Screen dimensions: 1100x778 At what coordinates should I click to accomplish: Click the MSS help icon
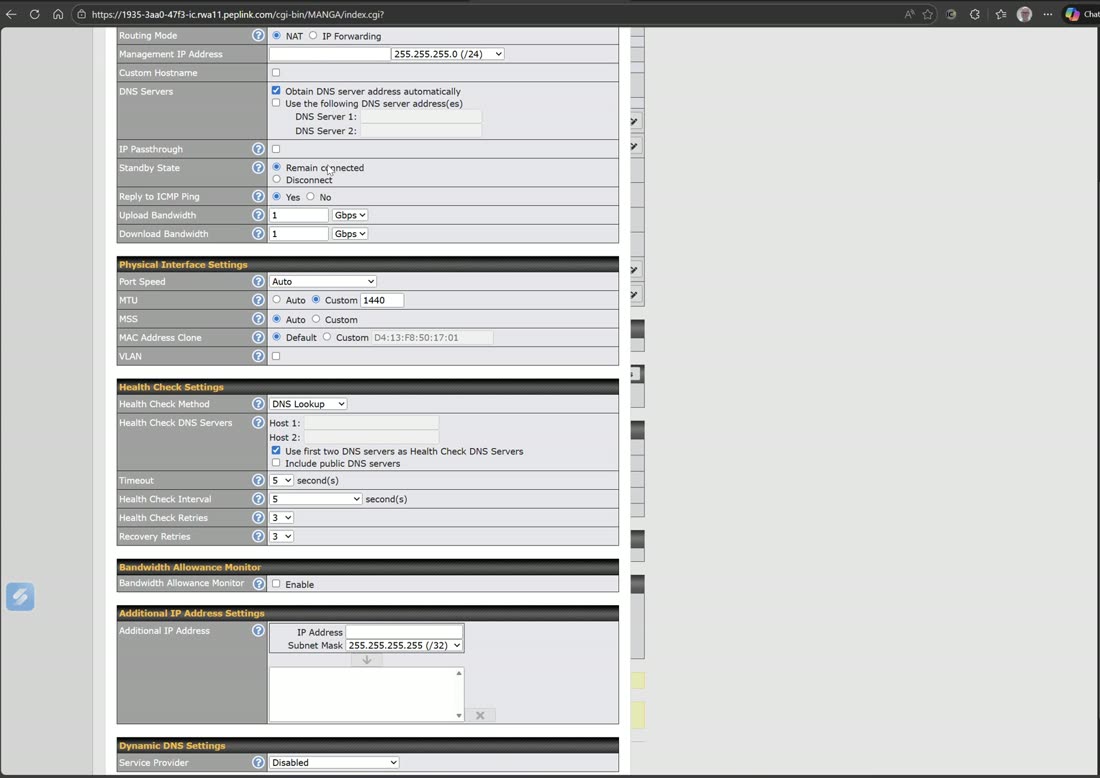click(x=258, y=318)
